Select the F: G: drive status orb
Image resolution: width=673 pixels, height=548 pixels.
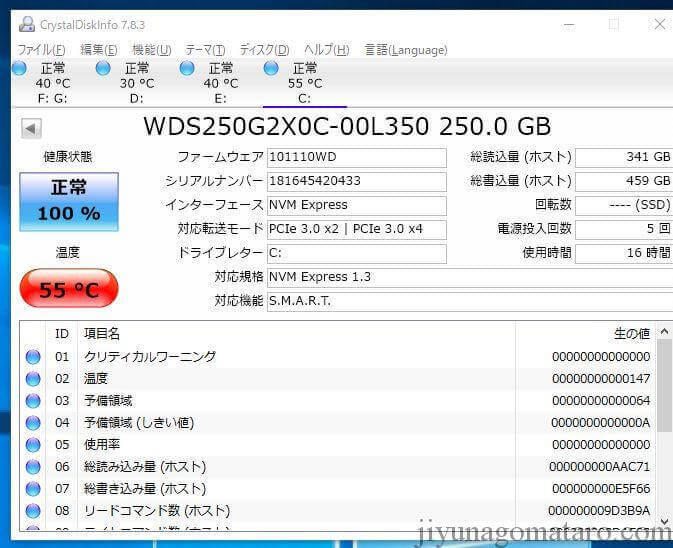[19, 68]
